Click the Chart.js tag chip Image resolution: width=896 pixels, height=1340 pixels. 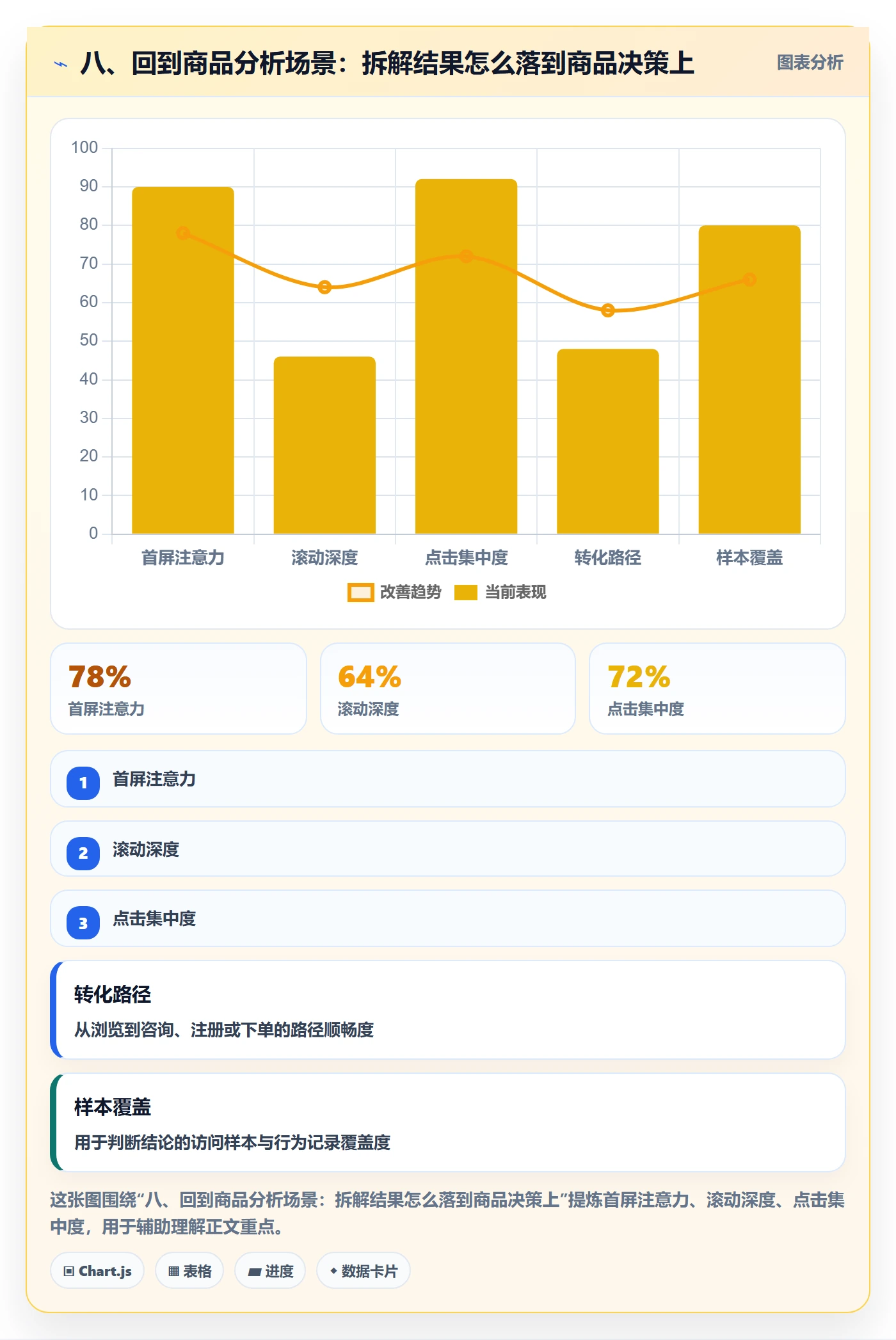click(x=97, y=1271)
